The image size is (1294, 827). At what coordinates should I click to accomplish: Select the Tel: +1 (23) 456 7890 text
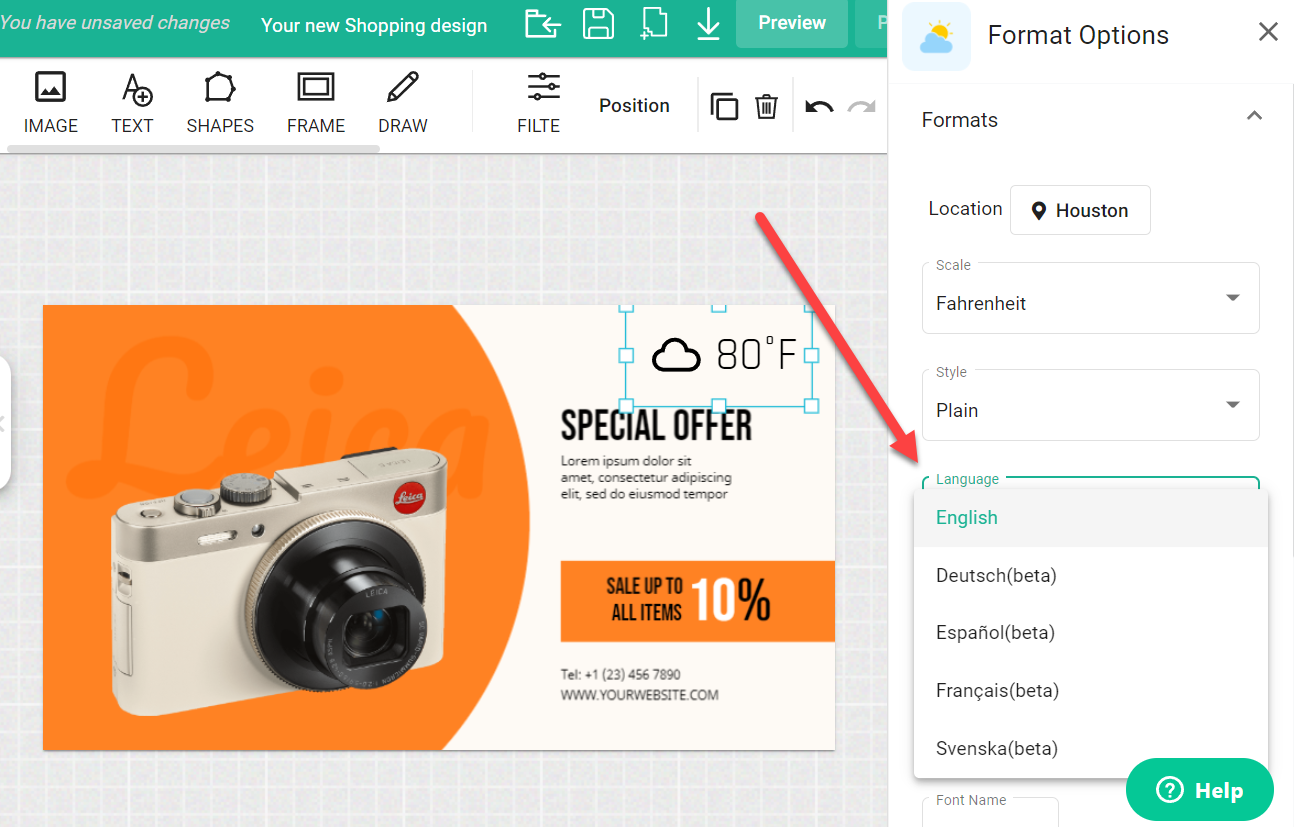(x=620, y=674)
